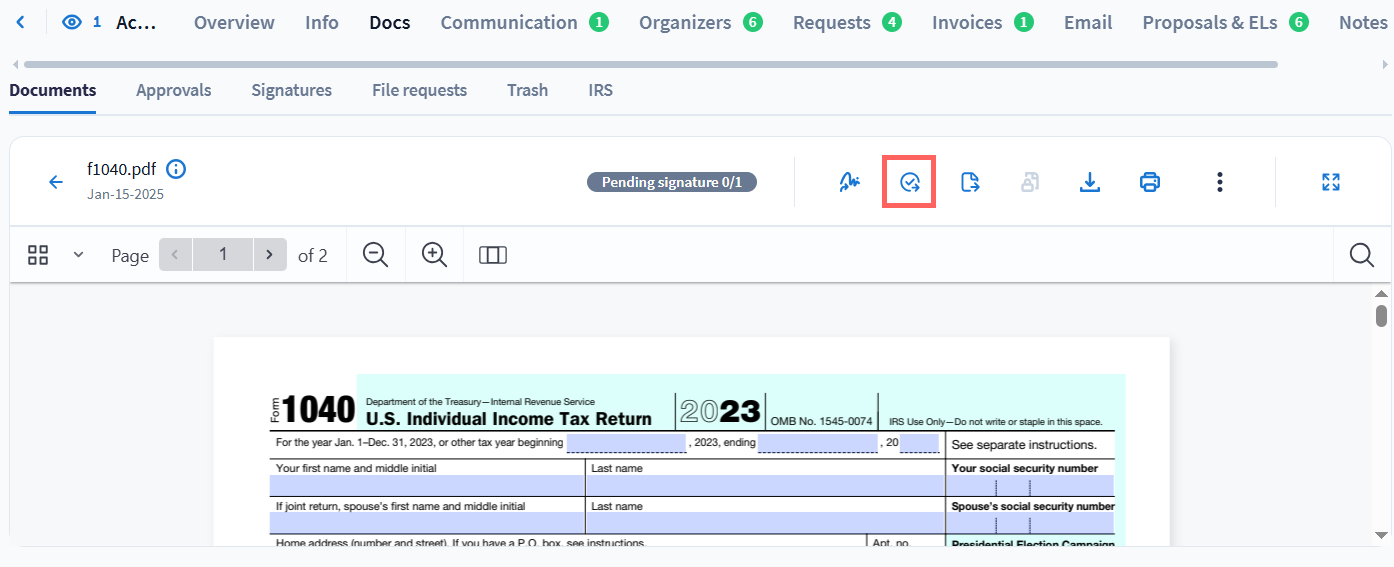Viewport: 1394px width, 567px height.
Task: Click the page number input field
Action: [222, 255]
